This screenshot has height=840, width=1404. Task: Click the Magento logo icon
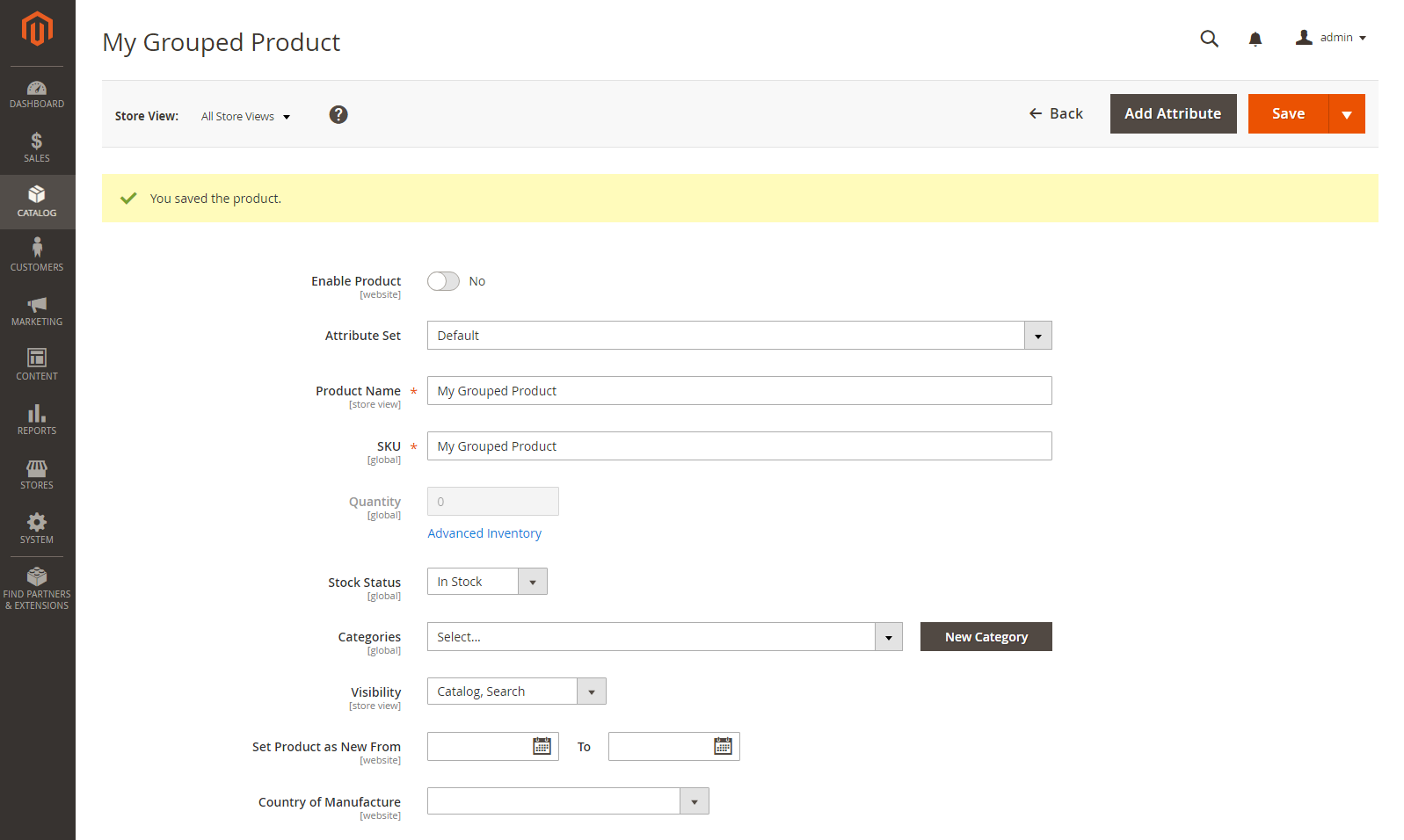[37, 28]
